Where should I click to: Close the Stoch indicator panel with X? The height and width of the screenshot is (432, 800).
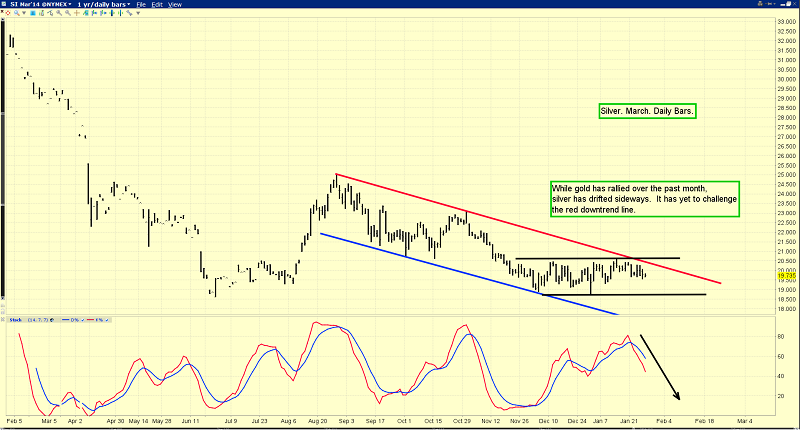[x=3, y=319]
